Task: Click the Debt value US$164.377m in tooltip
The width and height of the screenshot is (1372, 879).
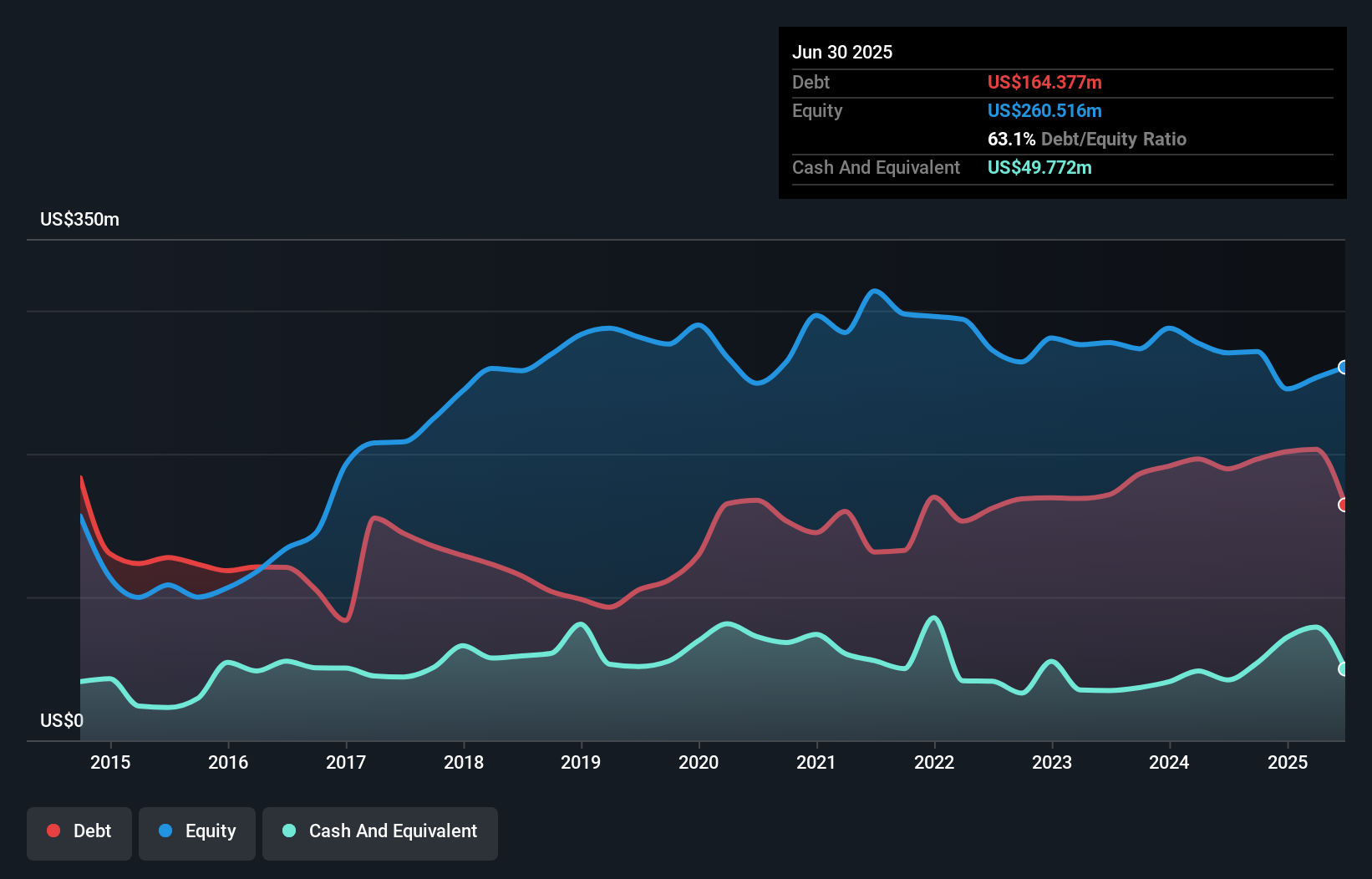Action: pos(1044,82)
